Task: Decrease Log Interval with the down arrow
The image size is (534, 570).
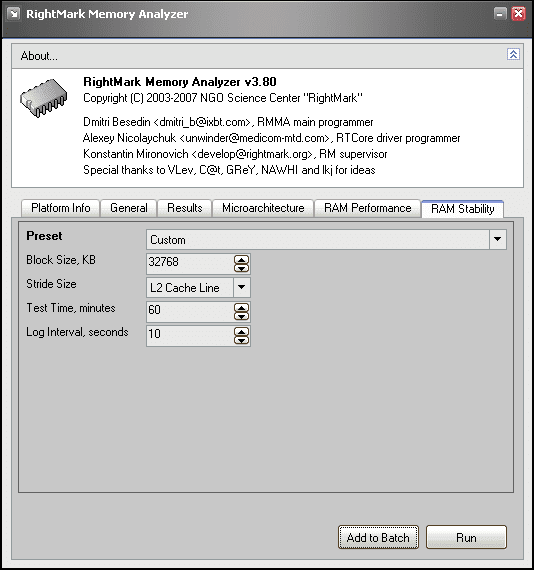Action: 241,340
